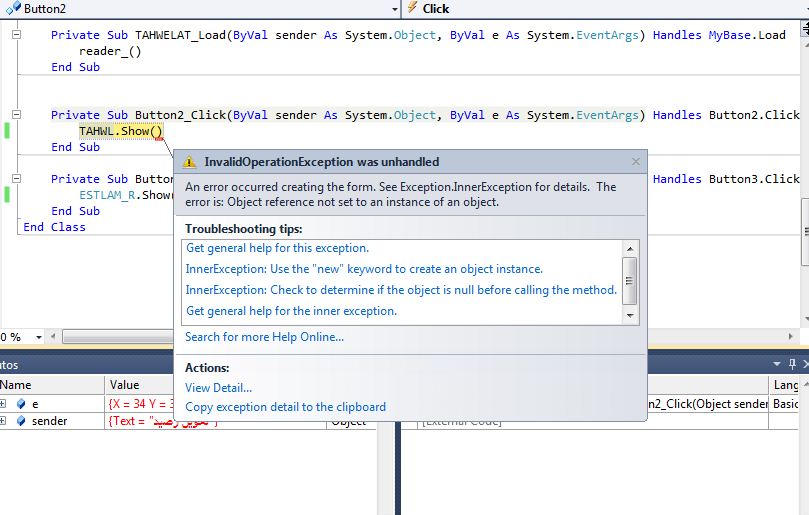
Task: Click 'Search for more Help Online...'
Action: coord(264,337)
